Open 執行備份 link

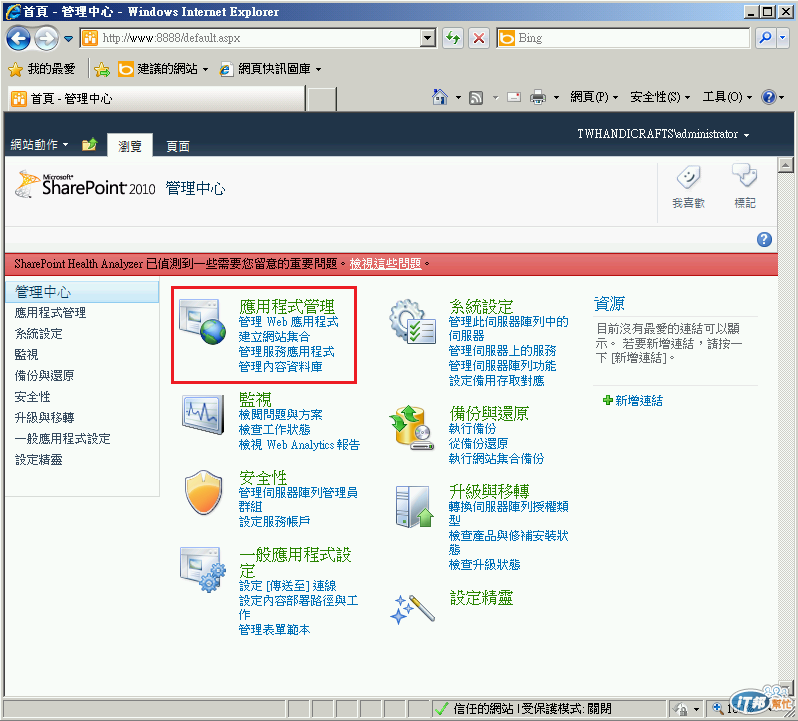click(x=472, y=429)
